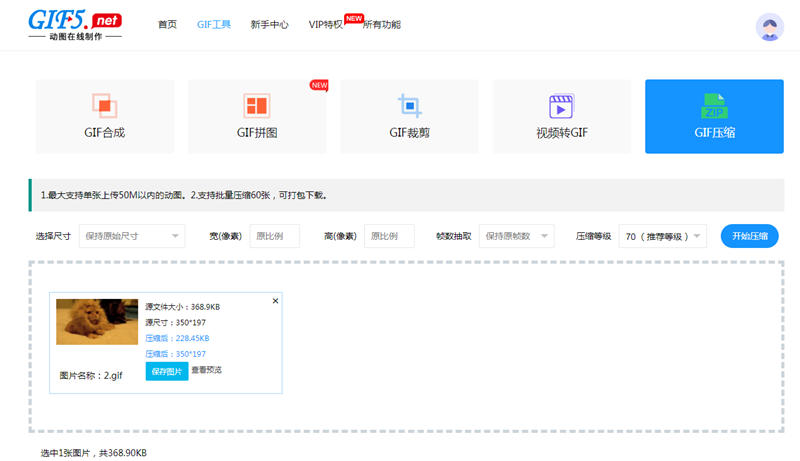This screenshot has width=800, height=461.
Task: Open the GIF工具 nav item
Action: tap(214, 24)
